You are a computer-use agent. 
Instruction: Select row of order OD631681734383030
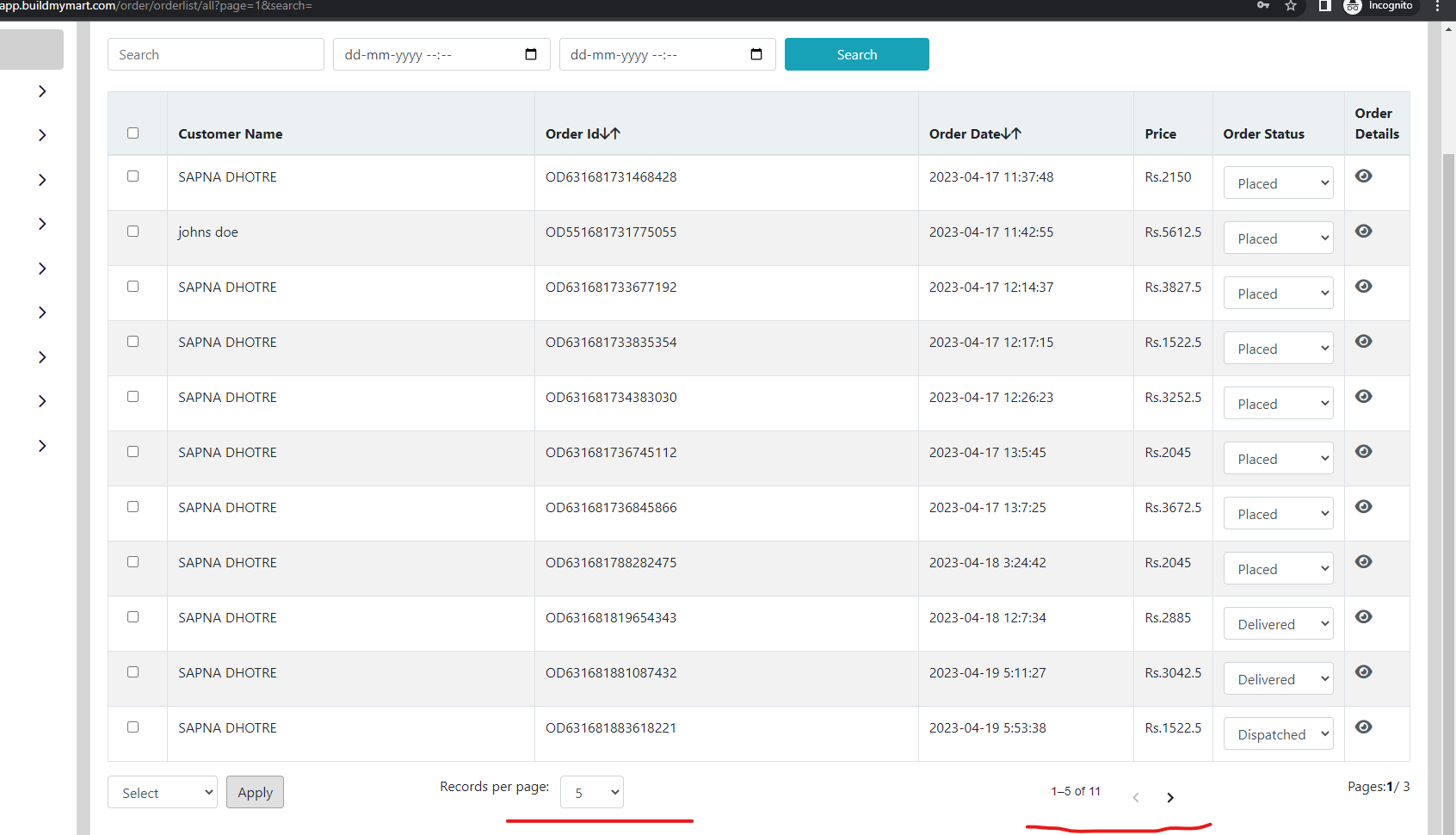coord(133,396)
